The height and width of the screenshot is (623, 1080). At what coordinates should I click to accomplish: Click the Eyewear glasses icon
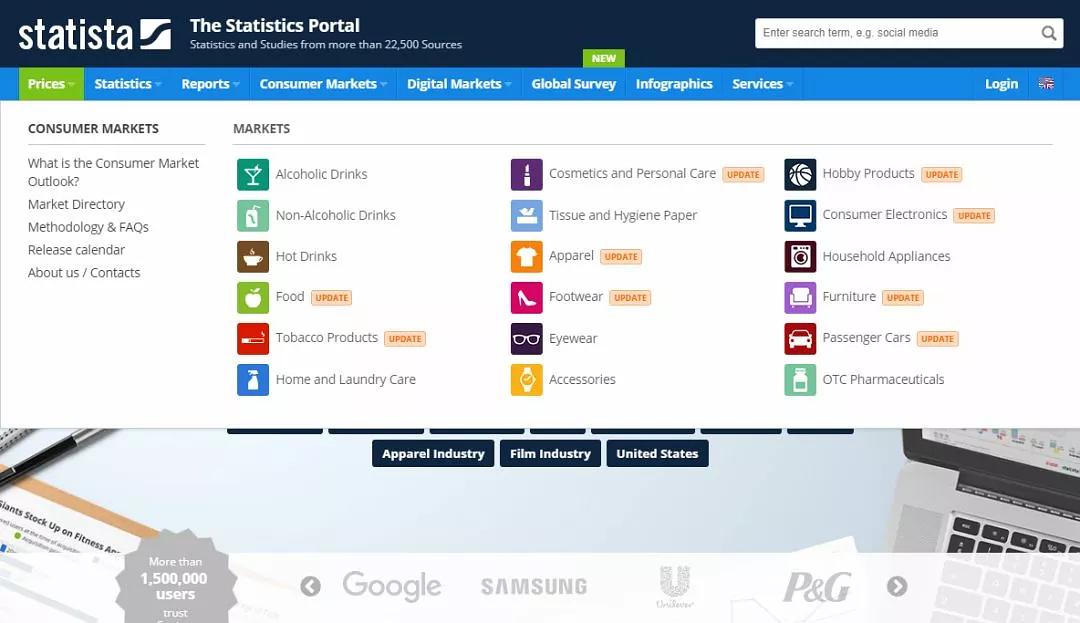coord(527,339)
